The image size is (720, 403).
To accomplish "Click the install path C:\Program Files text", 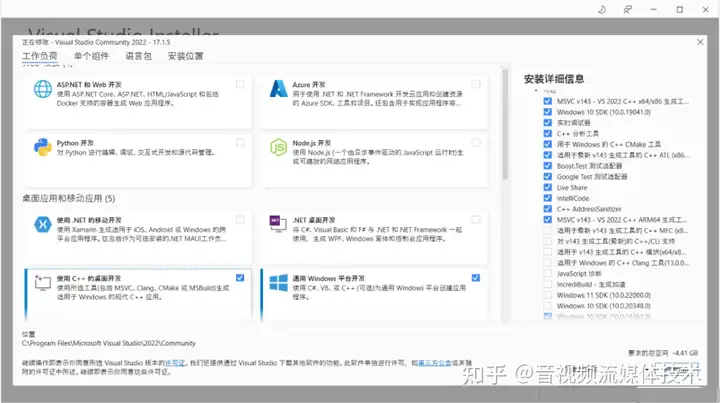I will (x=109, y=343).
